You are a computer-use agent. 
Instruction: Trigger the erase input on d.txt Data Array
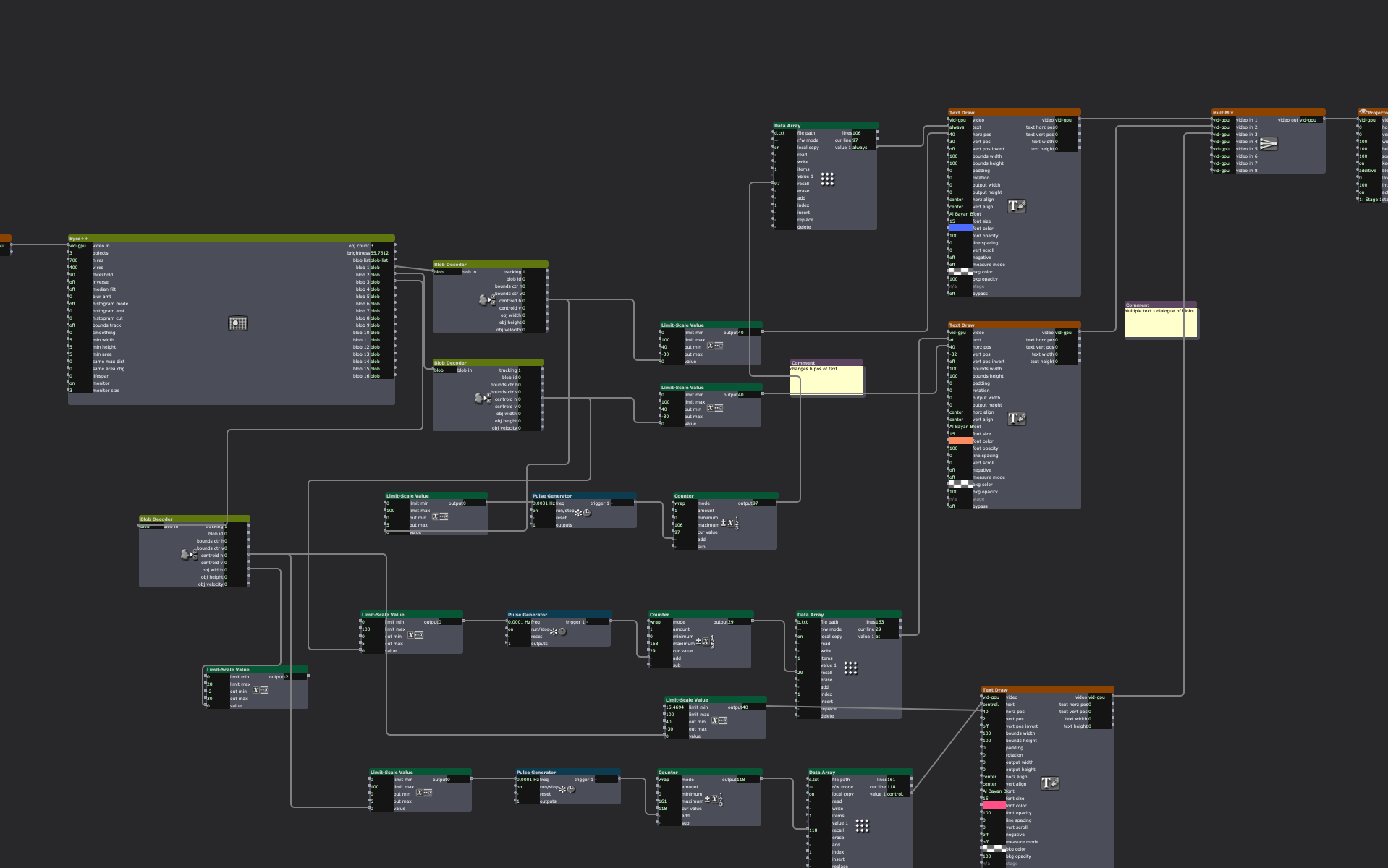point(785,191)
